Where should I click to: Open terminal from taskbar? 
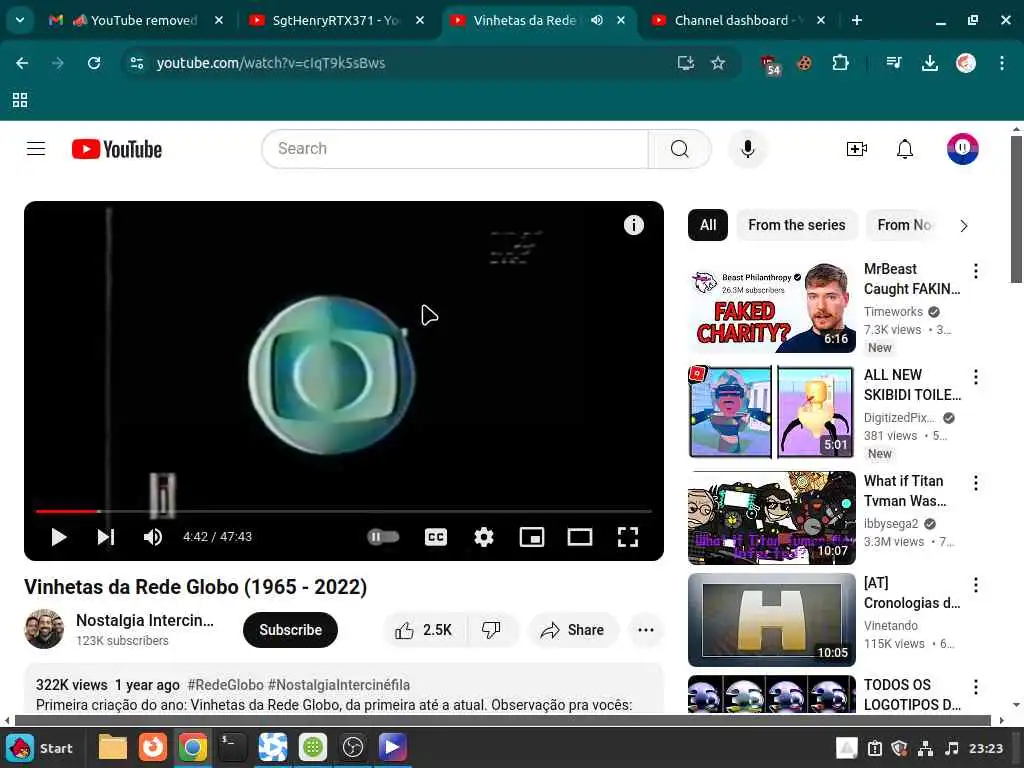[x=232, y=748]
